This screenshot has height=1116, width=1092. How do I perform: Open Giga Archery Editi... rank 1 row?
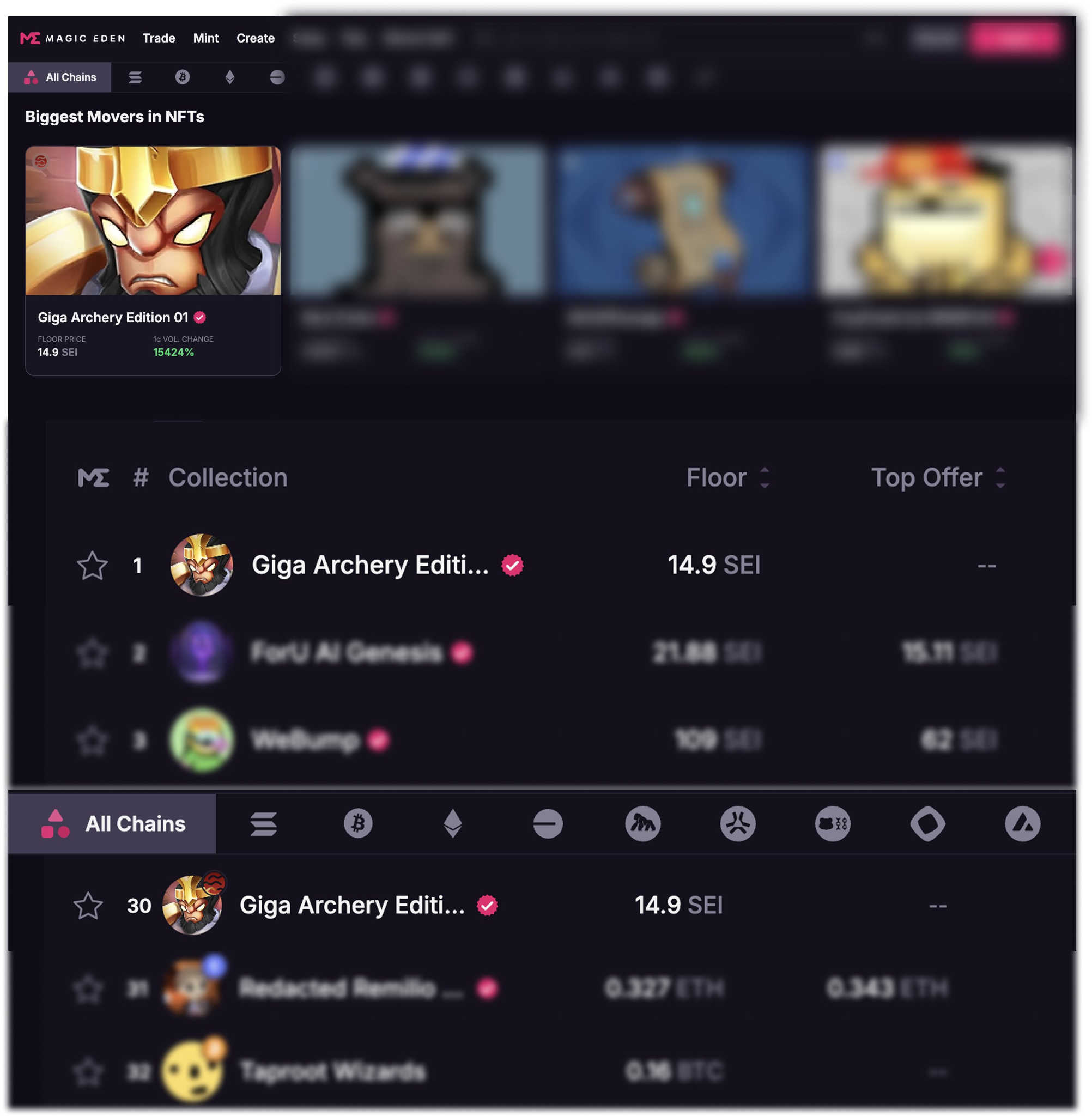pos(542,565)
